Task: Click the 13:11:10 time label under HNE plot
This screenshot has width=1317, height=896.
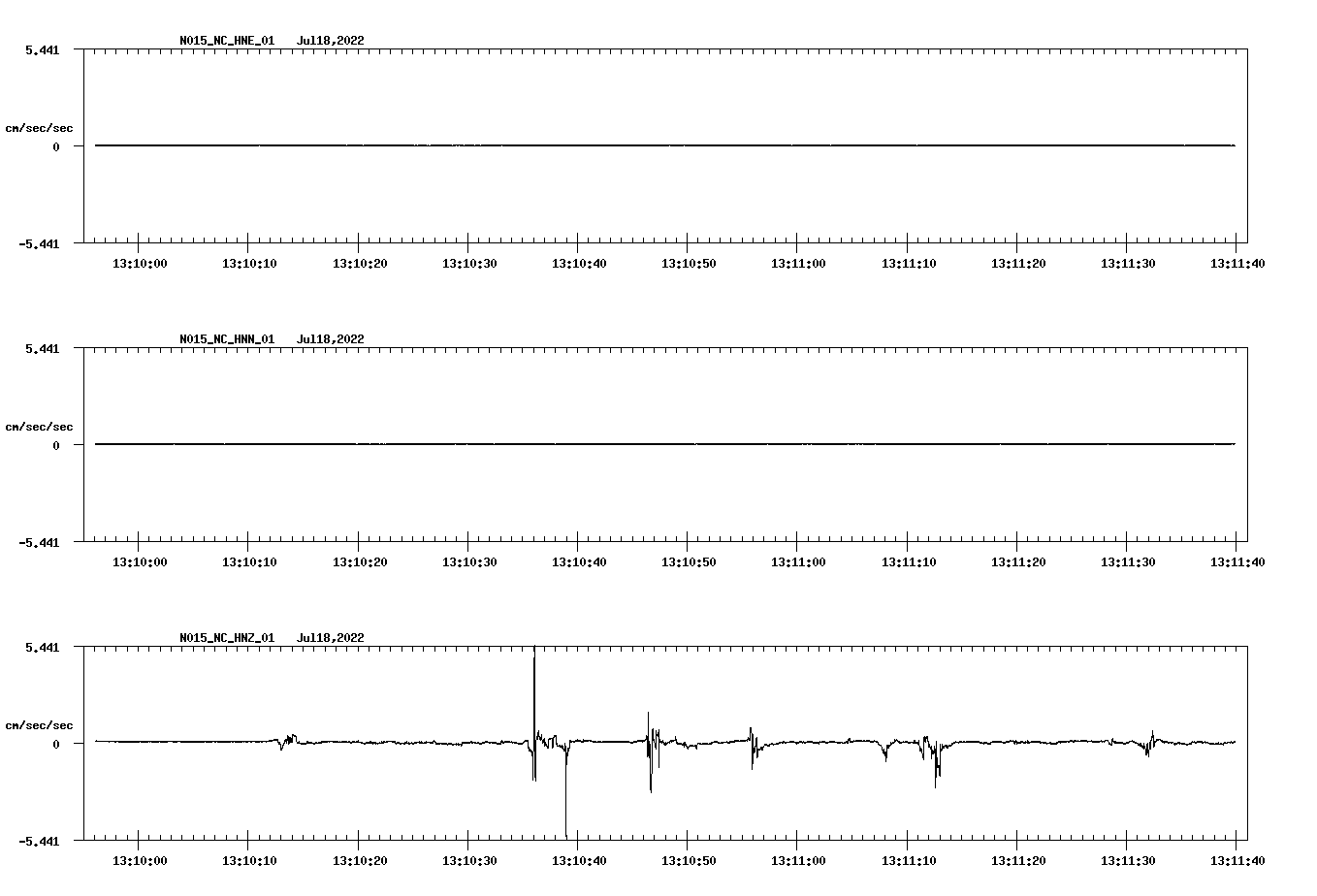Action: [908, 263]
